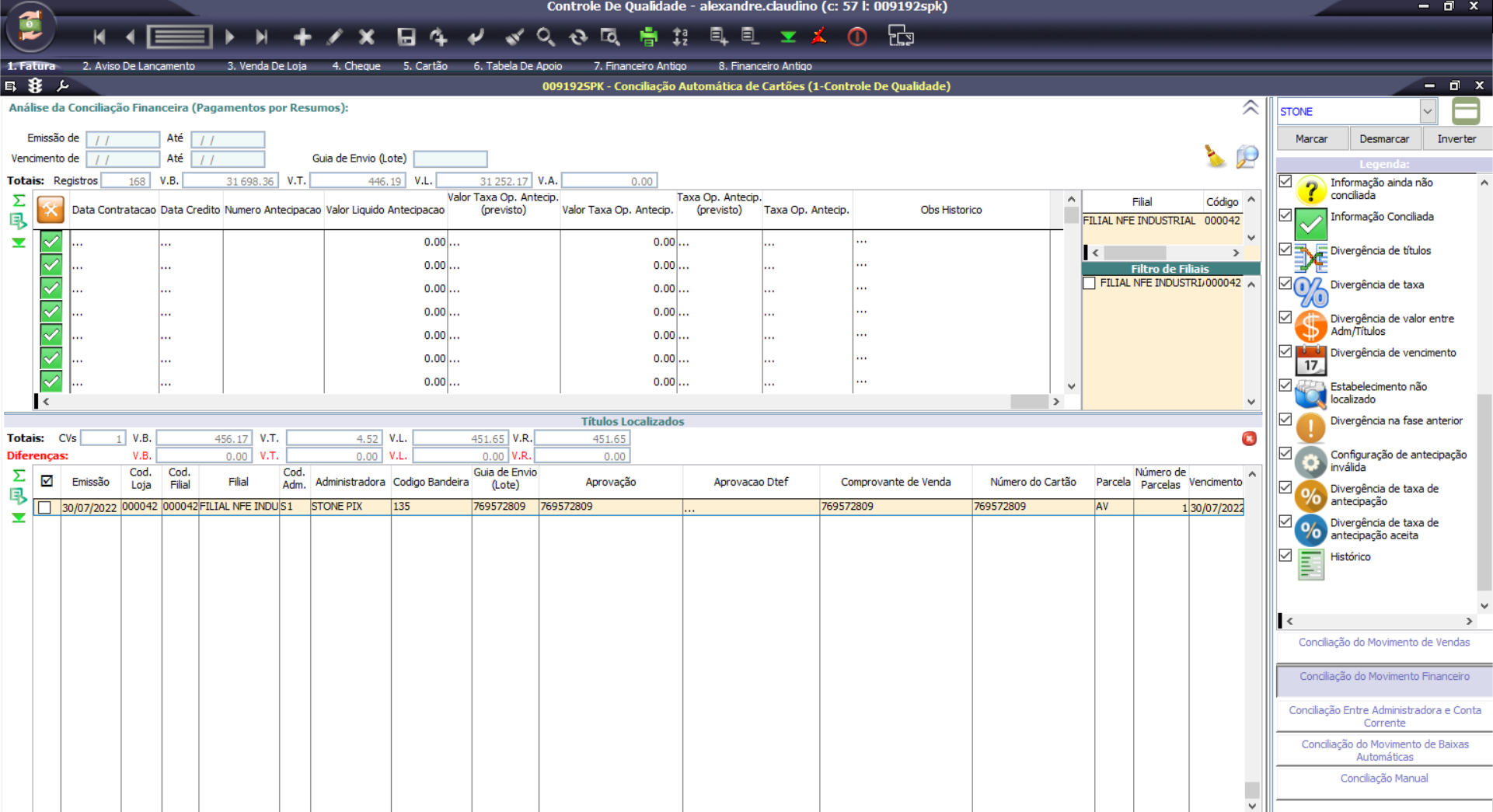
Task: Open Conciliação Manual link
Action: [x=1383, y=778]
